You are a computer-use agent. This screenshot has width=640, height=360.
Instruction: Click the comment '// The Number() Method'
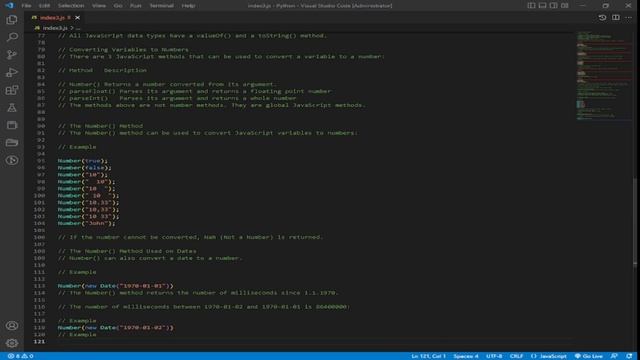click(x=100, y=126)
